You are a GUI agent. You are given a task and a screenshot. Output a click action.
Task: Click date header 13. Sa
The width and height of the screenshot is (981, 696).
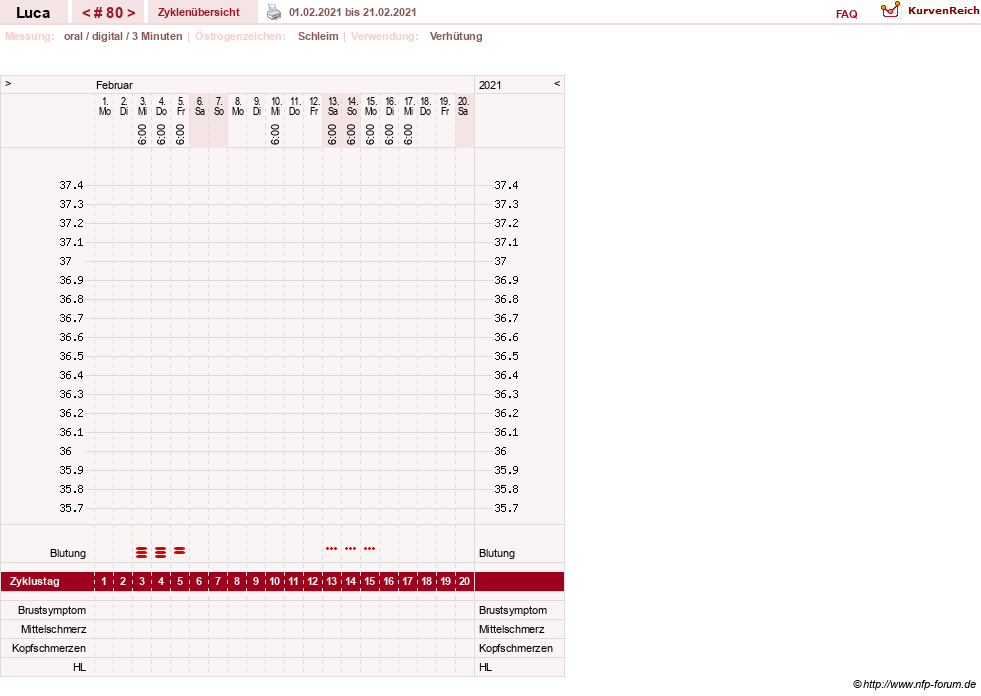[x=333, y=106]
